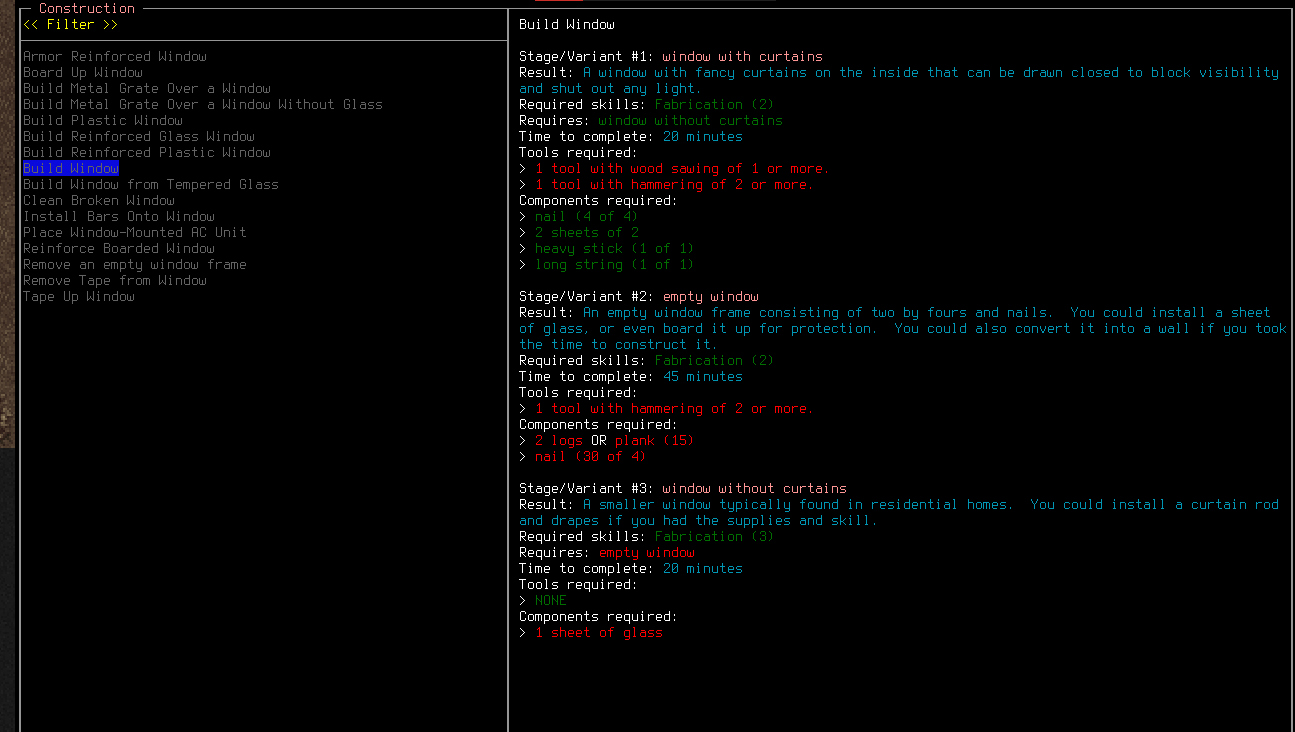Click the 45 minutes completion time
The height and width of the screenshot is (732, 1295).
point(703,376)
